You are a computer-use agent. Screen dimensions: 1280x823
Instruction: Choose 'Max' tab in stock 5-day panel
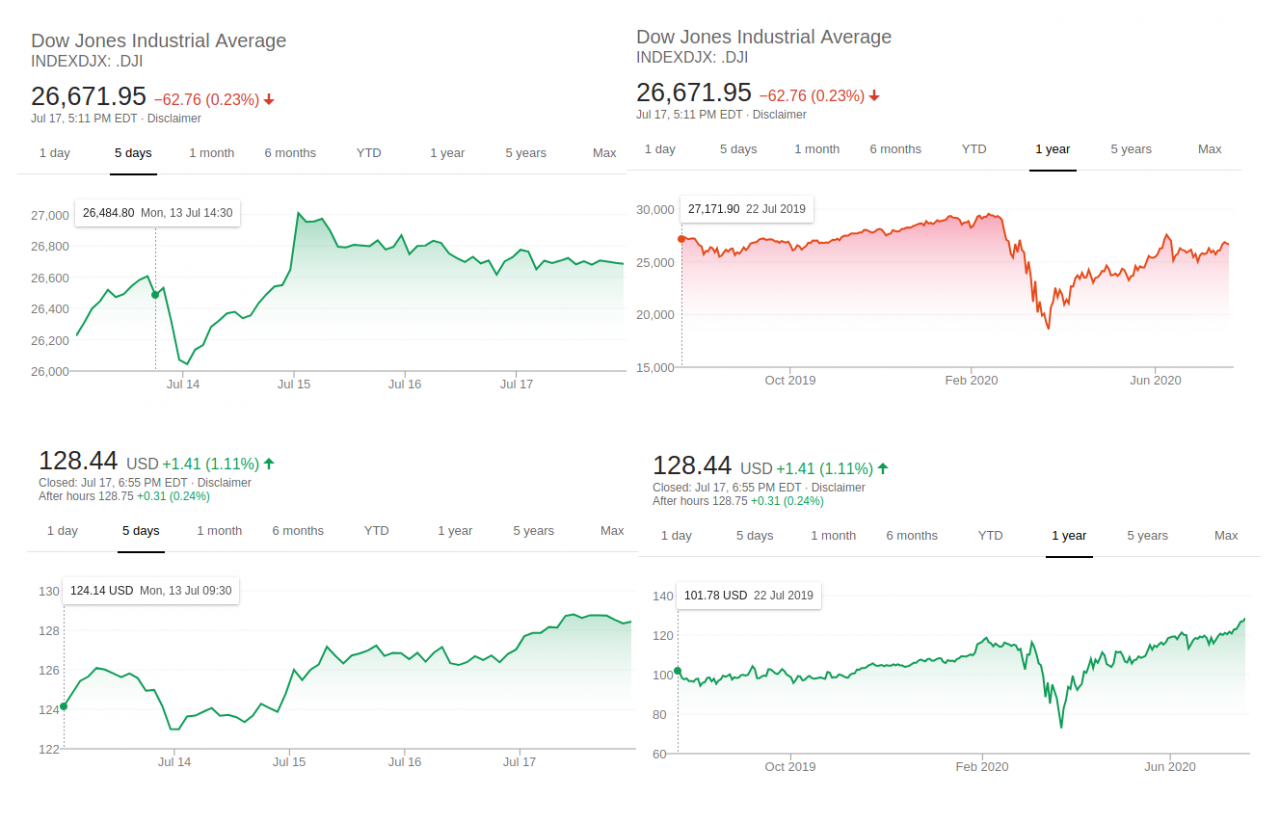tap(612, 531)
